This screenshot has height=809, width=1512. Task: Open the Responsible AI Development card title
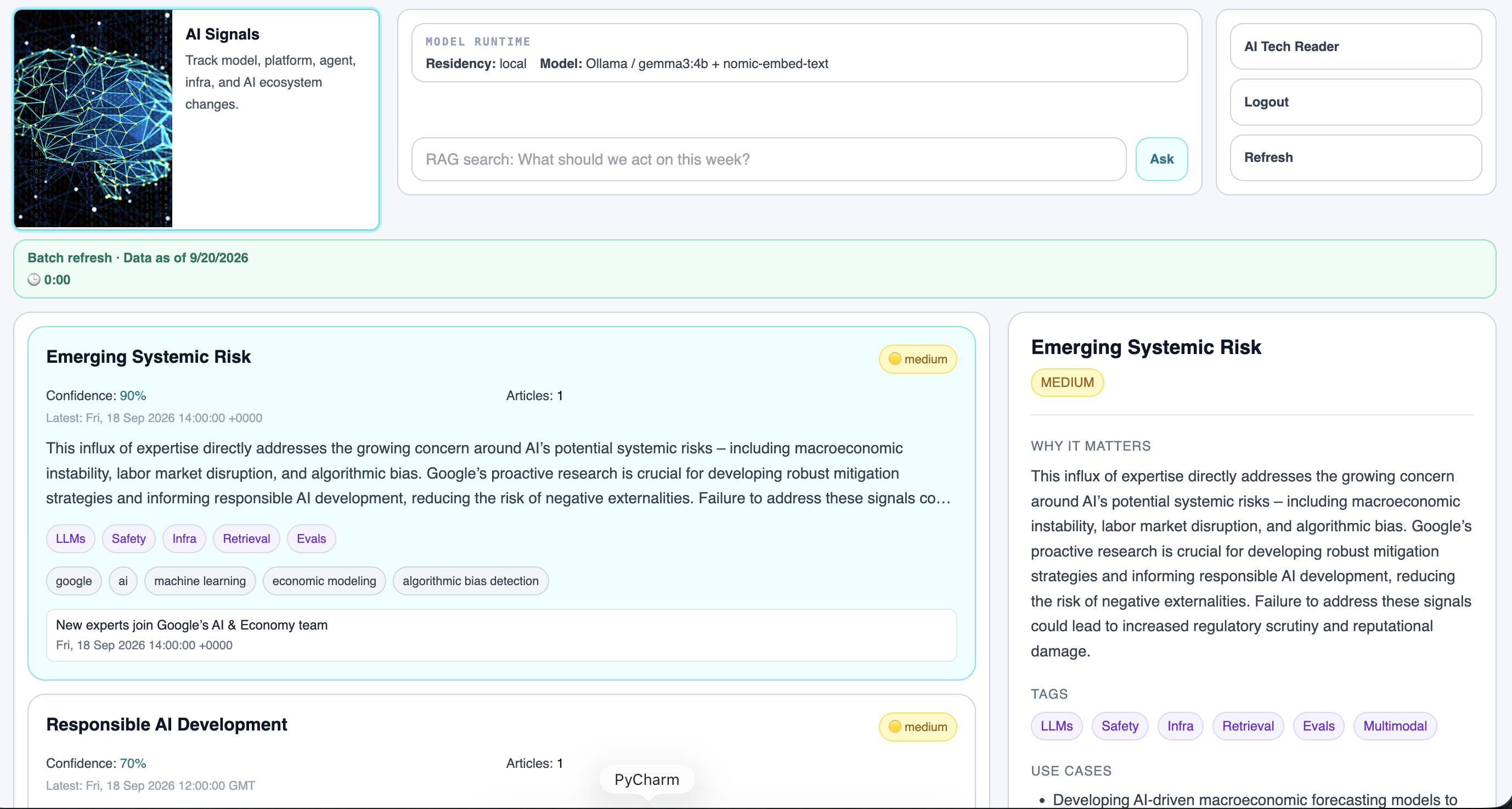167,724
